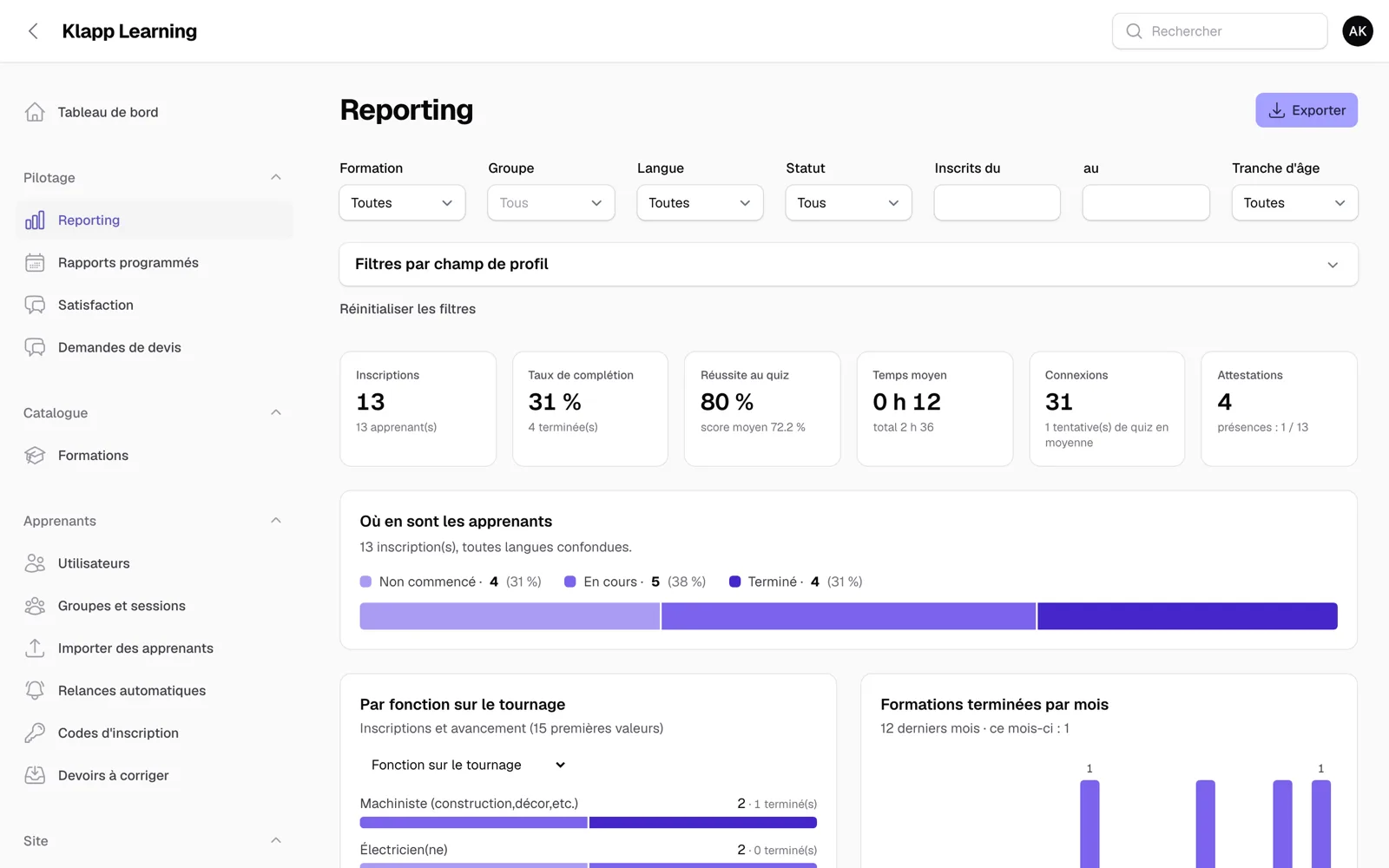This screenshot has height=868, width=1389.
Task: Click the Inscrits du date field
Action: tap(997, 203)
